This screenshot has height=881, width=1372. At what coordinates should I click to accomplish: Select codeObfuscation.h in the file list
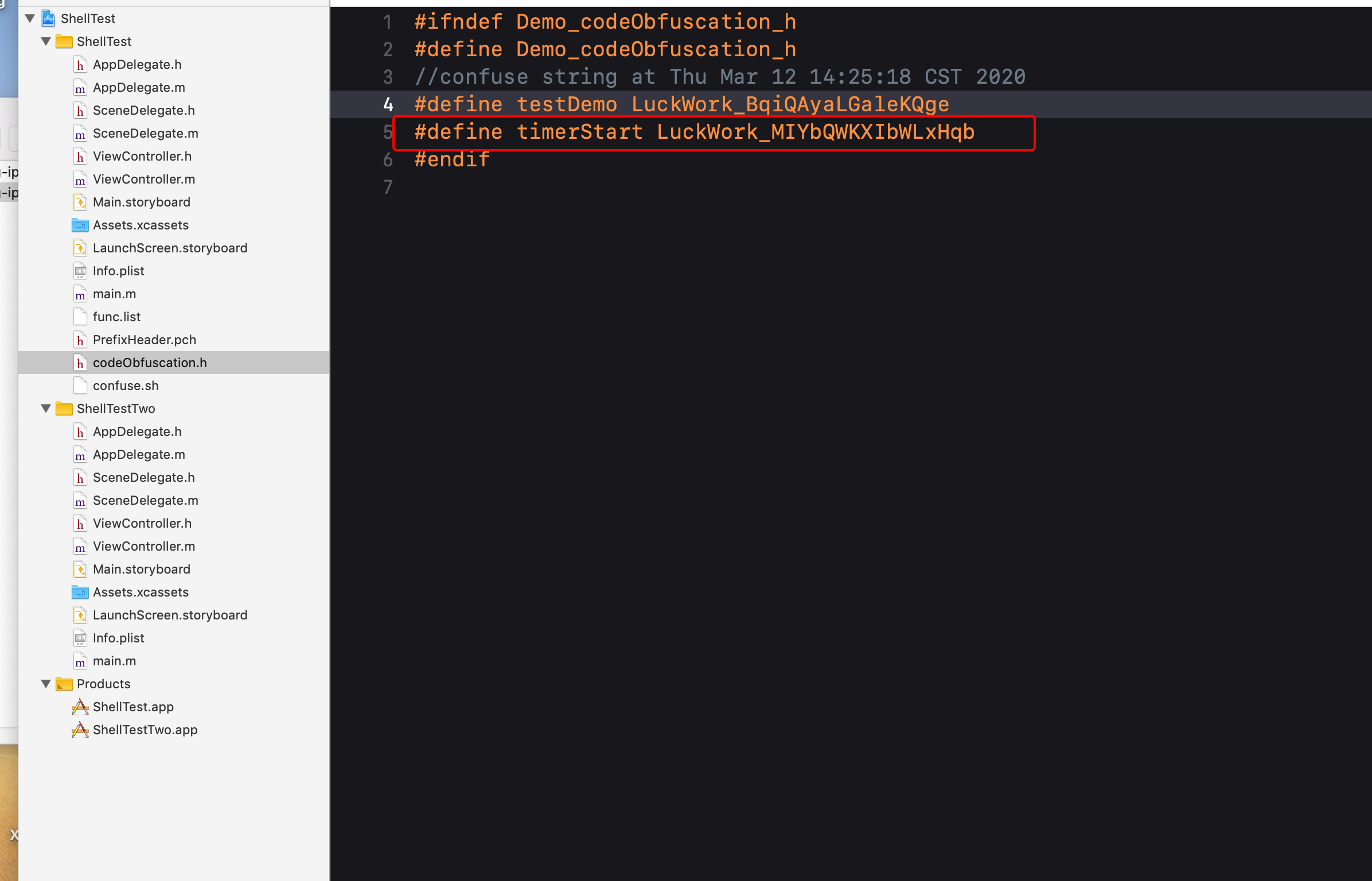tap(150, 362)
